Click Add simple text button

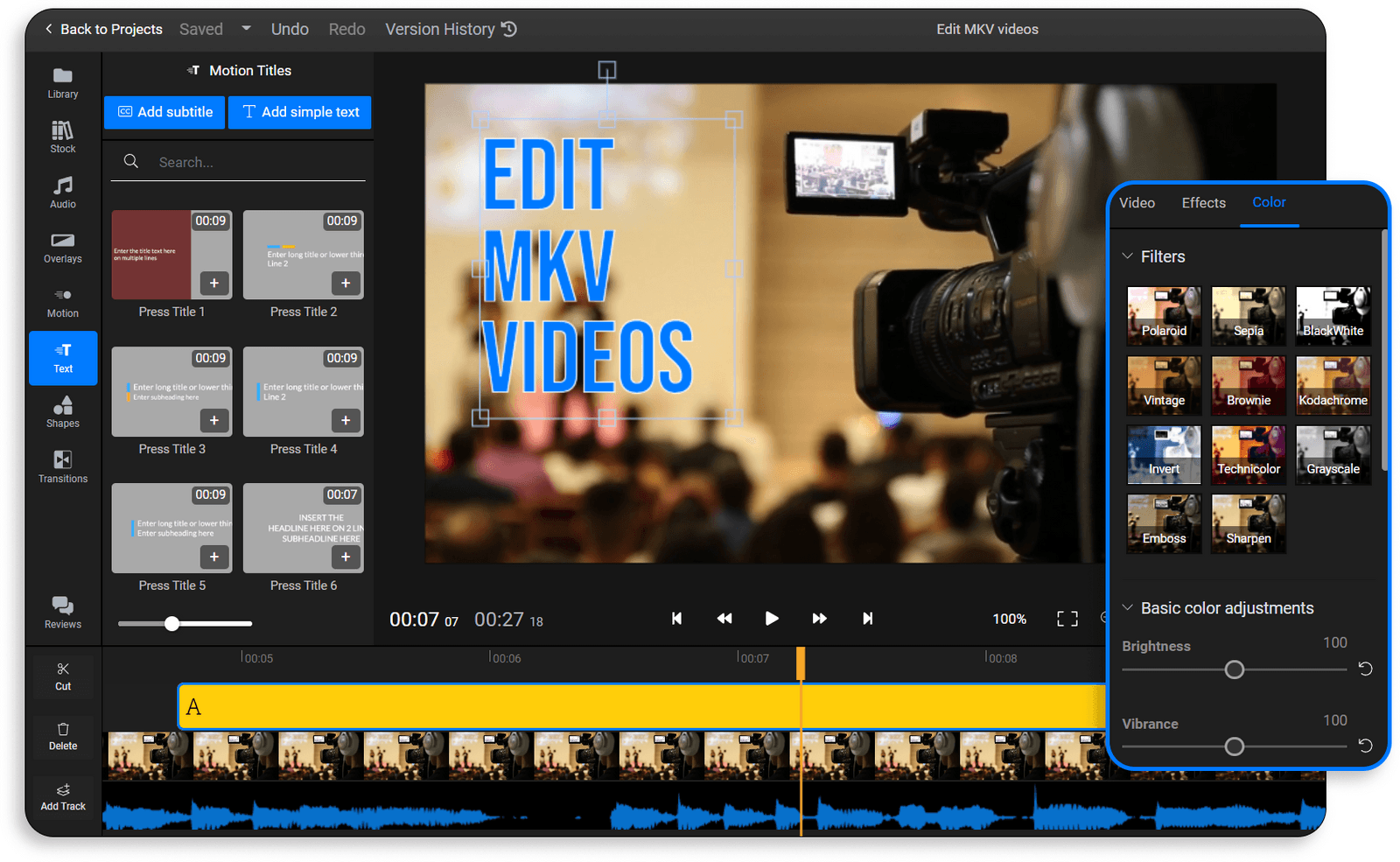(x=300, y=112)
